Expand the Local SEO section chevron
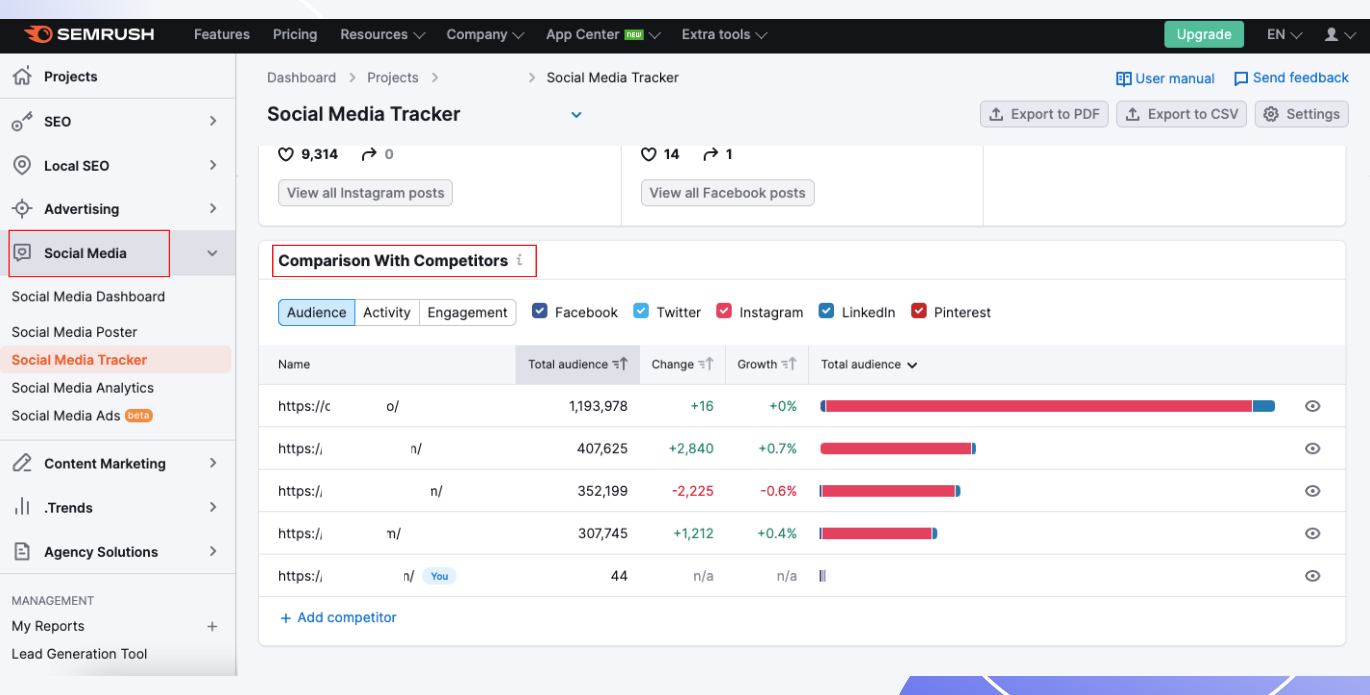This screenshot has height=695, width=1370. pos(212,165)
